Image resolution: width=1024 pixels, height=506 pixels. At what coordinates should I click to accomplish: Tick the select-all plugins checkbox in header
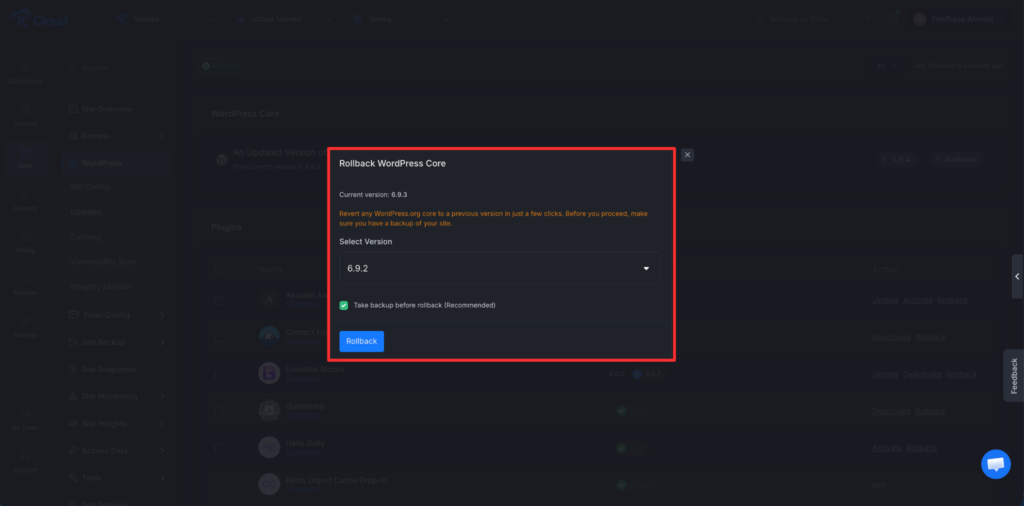(x=220, y=269)
